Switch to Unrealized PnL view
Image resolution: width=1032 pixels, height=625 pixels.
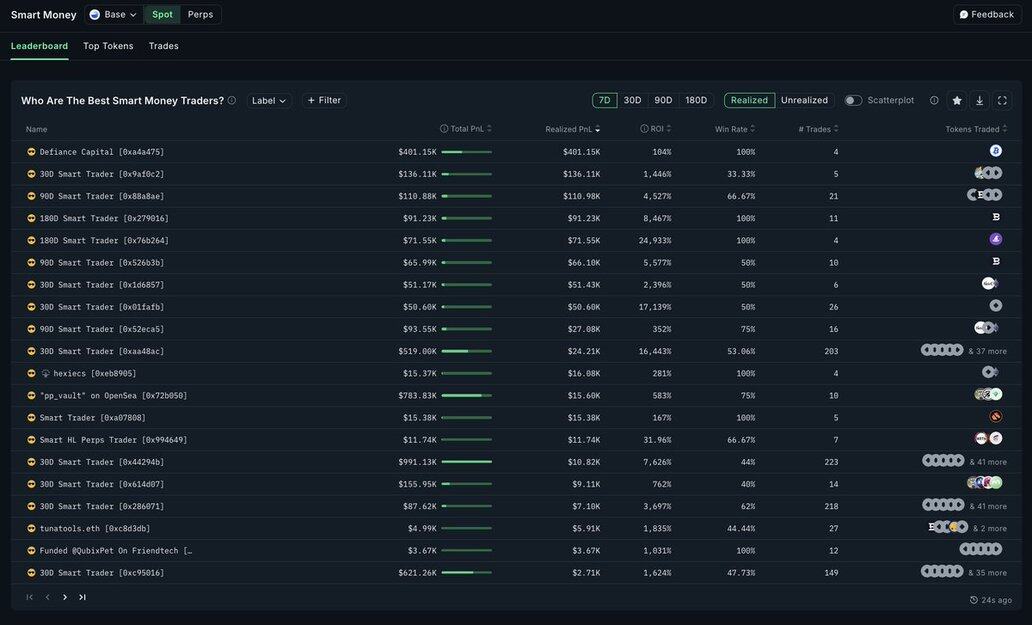pyautogui.click(x=804, y=100)
